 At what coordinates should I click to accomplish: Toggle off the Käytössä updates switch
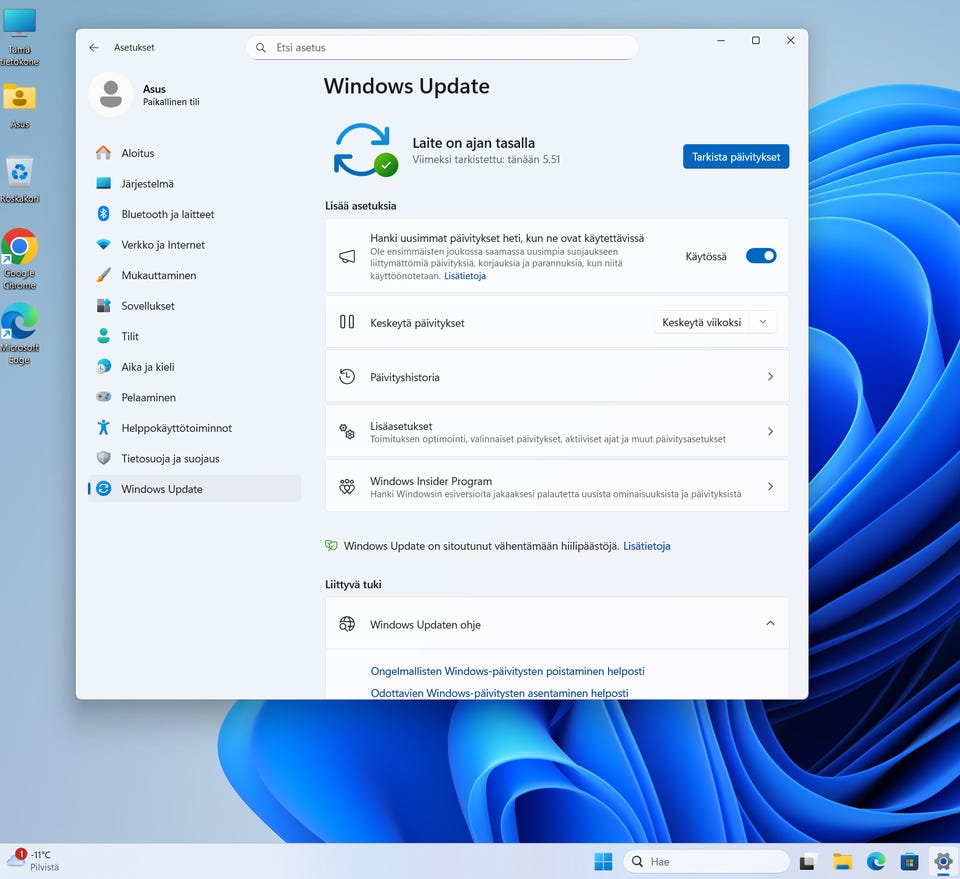click(x=761, y=256)
